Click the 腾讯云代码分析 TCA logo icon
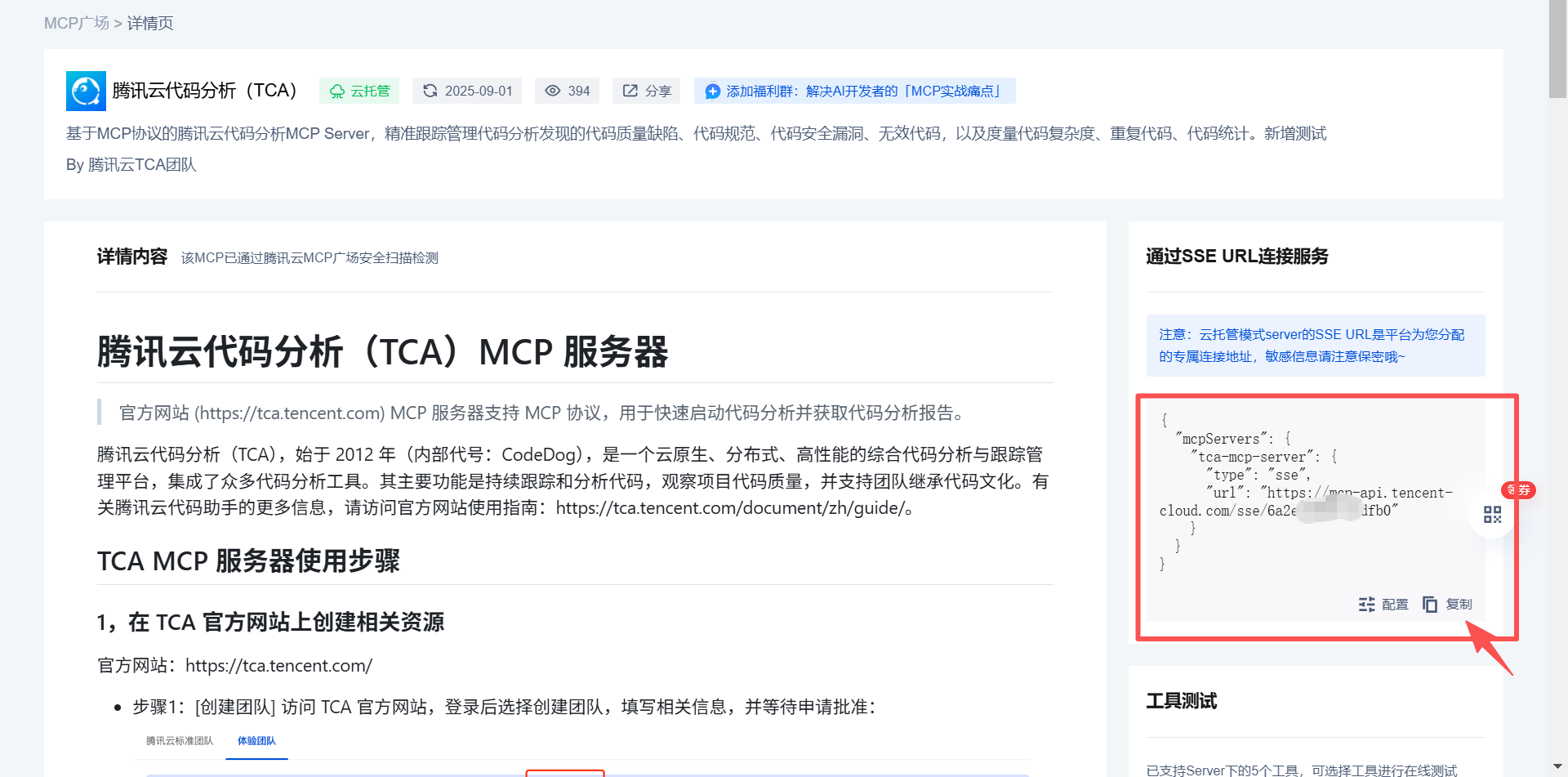Screen dimensions: 1568x777 pyautogui.click(x=86, y=91)
